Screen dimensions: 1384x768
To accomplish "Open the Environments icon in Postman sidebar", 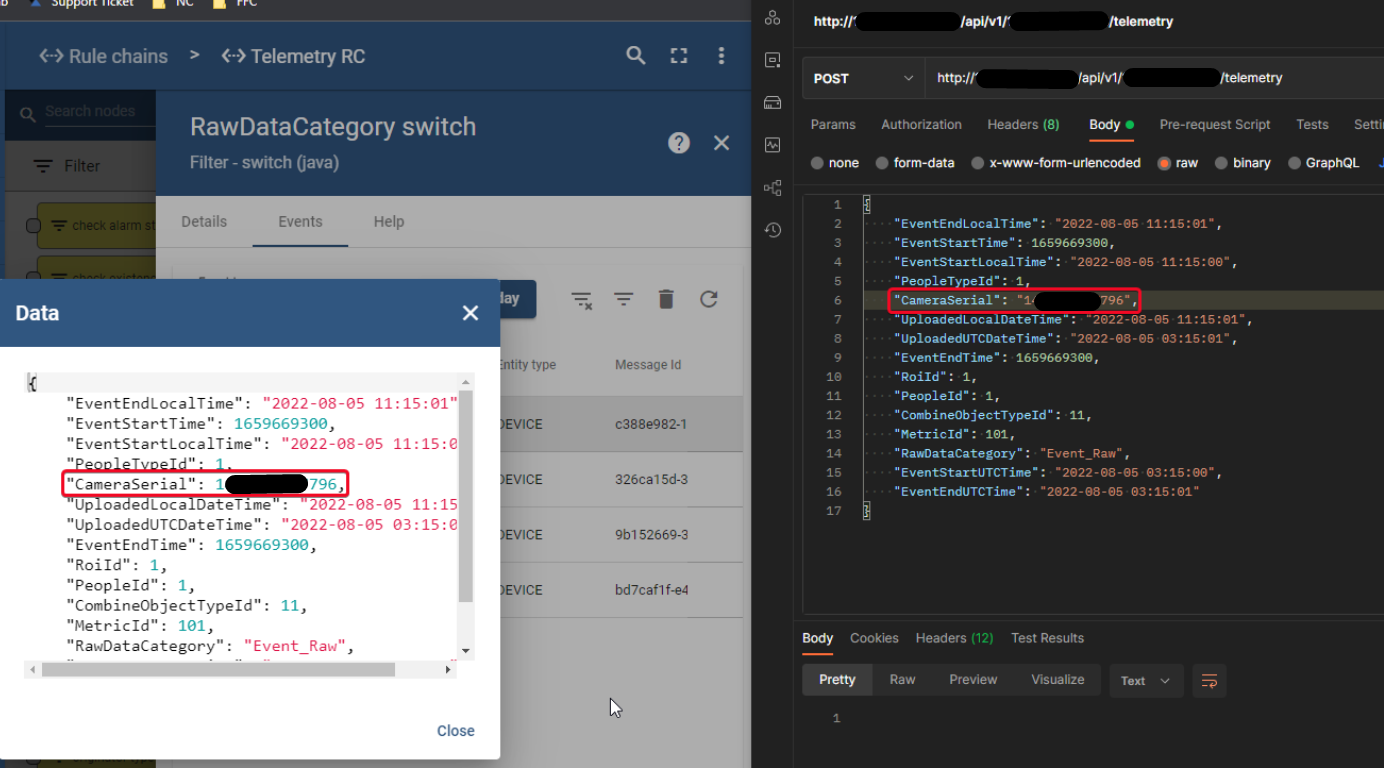I will 772,102.
